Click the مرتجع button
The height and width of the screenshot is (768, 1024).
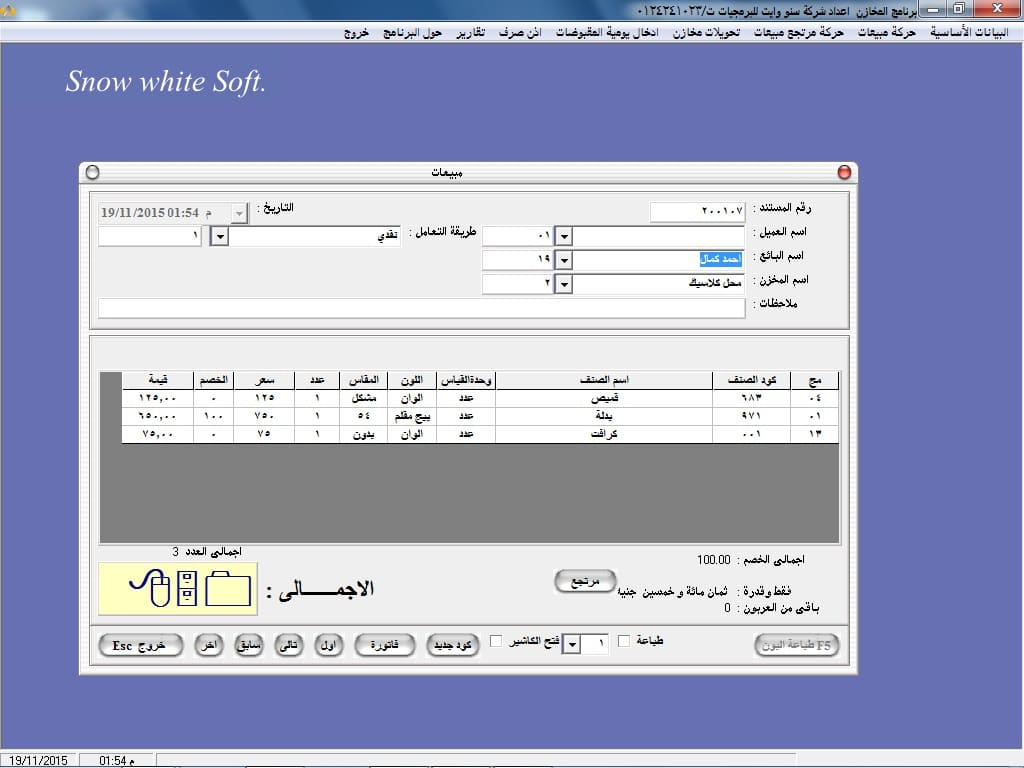585,581
